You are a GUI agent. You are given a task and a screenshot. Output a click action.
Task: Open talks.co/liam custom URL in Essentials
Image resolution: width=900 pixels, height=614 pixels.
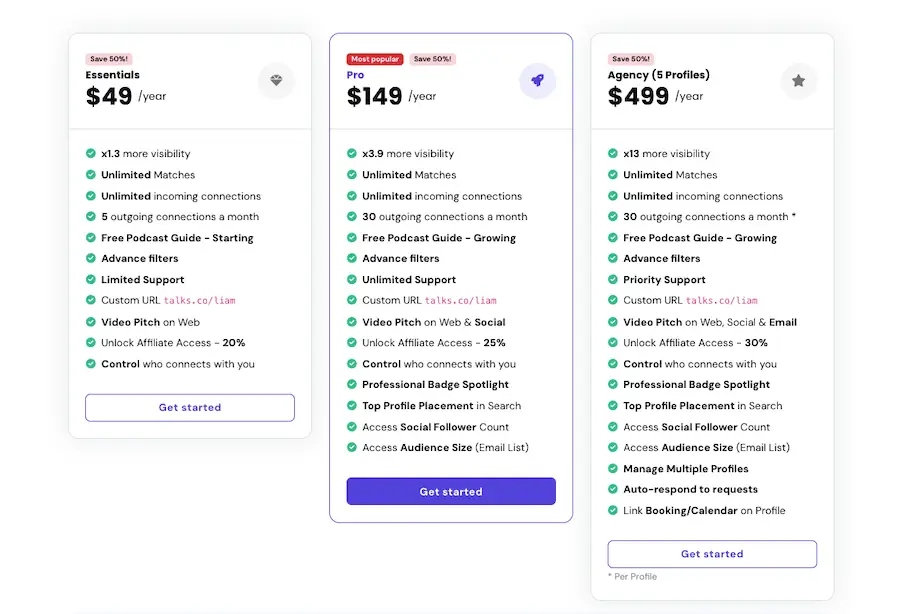tap(200, 300)
